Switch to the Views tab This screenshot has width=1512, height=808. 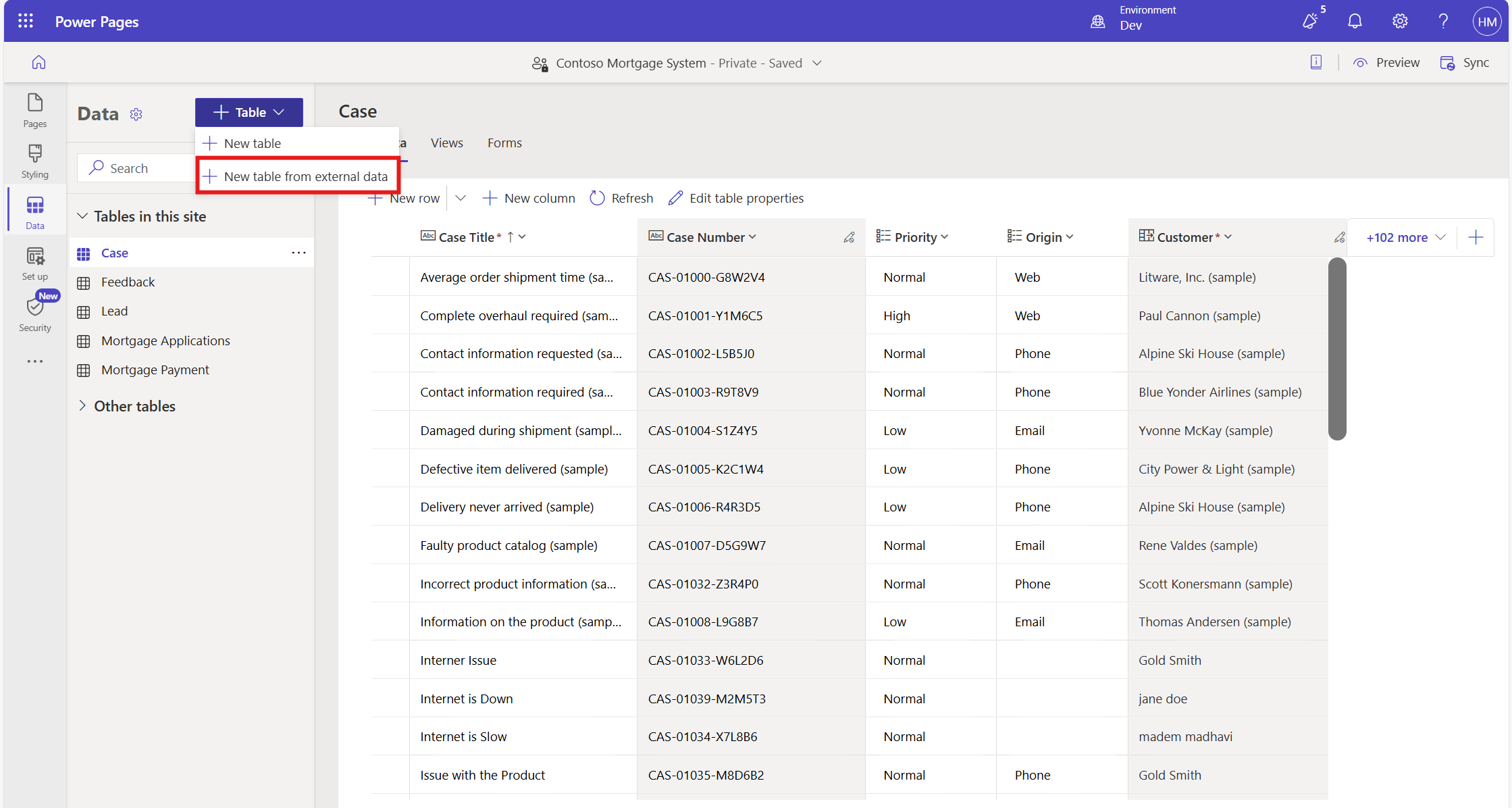[x=446, y=143]
